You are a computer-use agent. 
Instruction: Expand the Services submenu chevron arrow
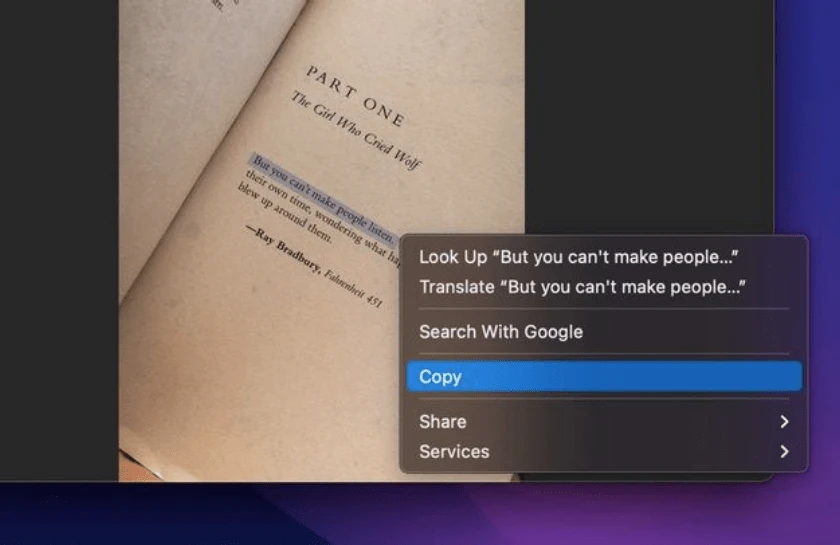click(x=784, y=452)
